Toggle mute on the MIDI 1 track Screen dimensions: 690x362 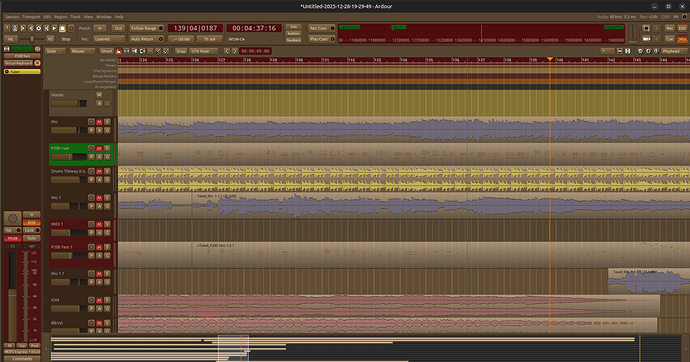pyautogui.click(x=99, y=224)
